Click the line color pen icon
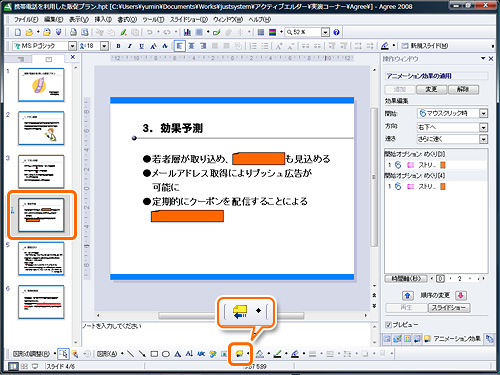The height and width of the screenshot is (375, 500). click(x=277, y=354)
